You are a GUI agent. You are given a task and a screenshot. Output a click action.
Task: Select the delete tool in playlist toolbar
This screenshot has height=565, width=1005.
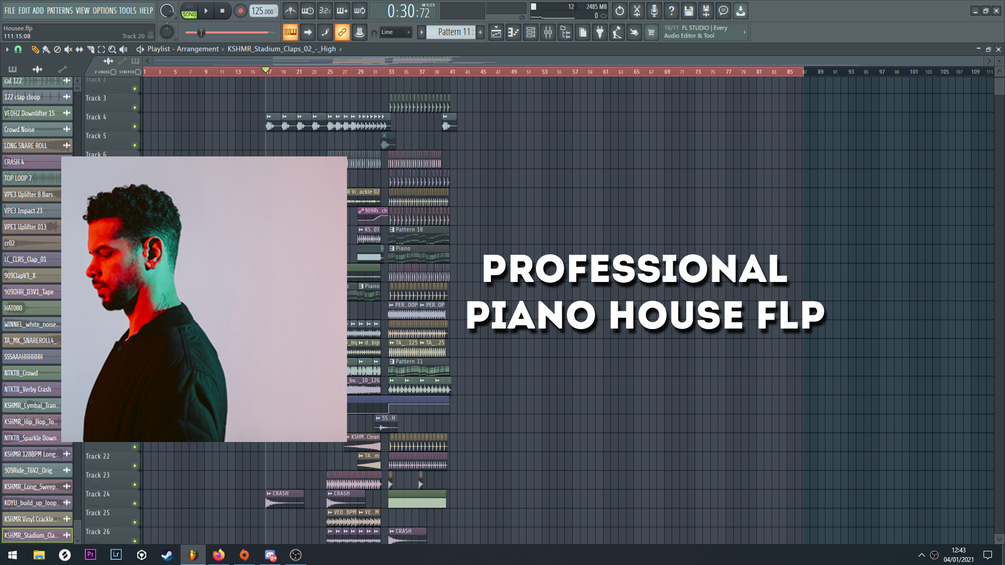57,49
